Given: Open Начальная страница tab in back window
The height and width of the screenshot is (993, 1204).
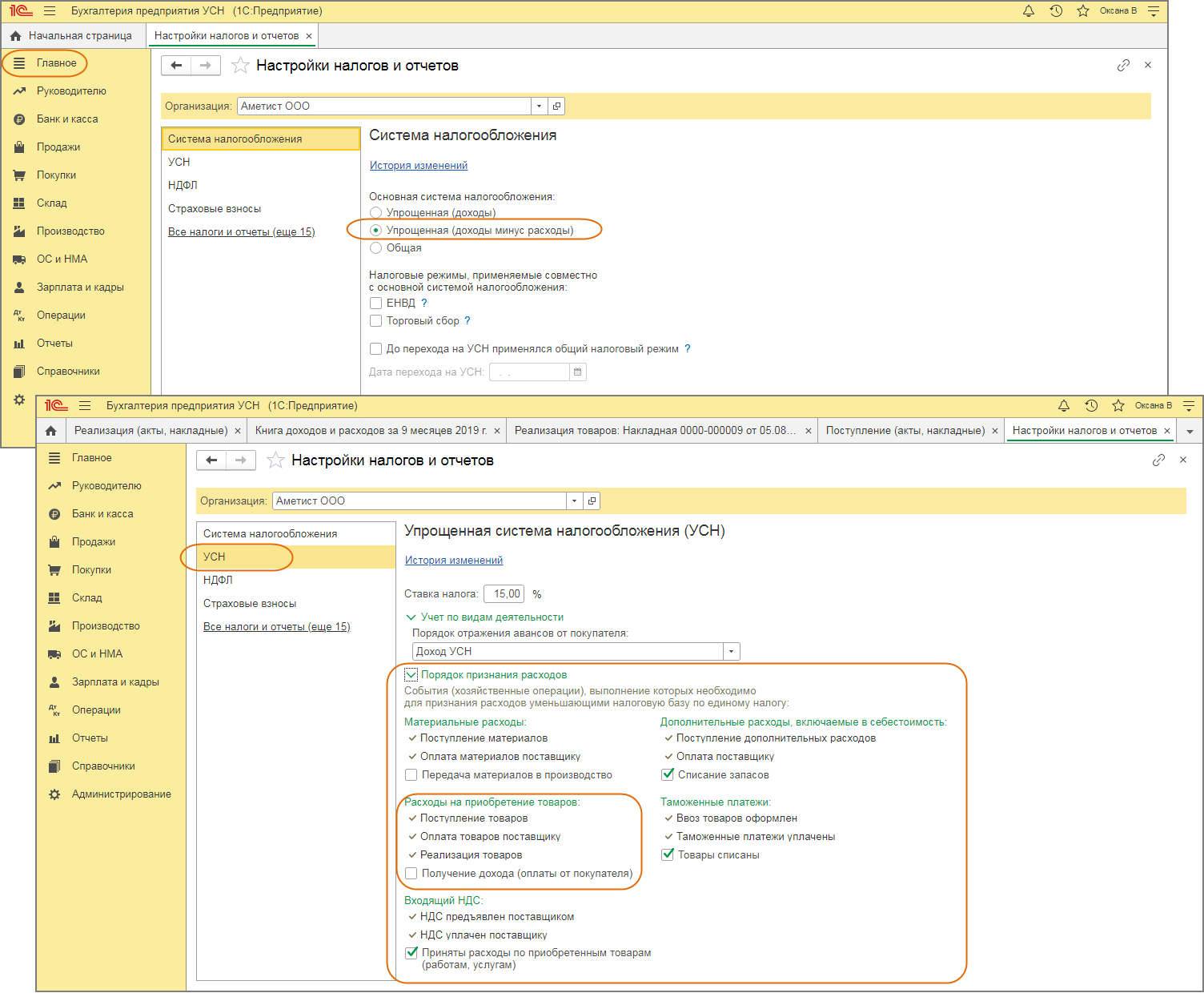Looking at the screenshot, I should (x=71, y=36).
